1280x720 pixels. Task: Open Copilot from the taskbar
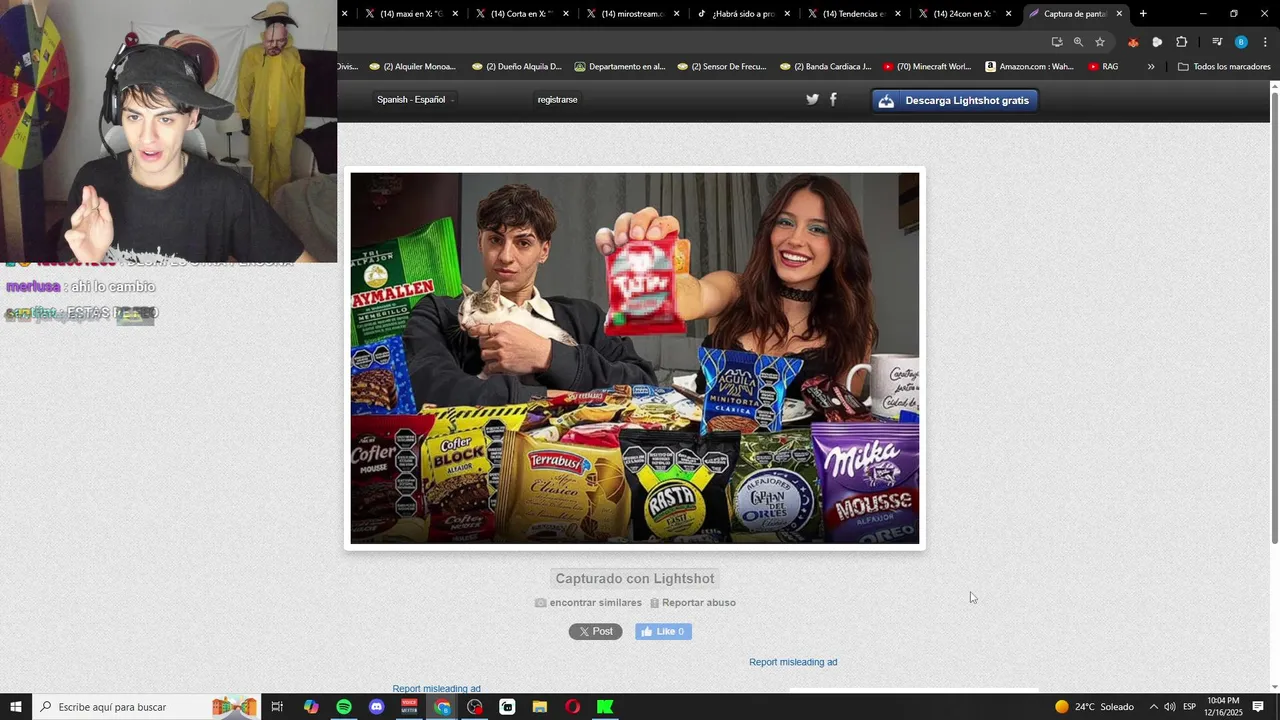(311, 707)
